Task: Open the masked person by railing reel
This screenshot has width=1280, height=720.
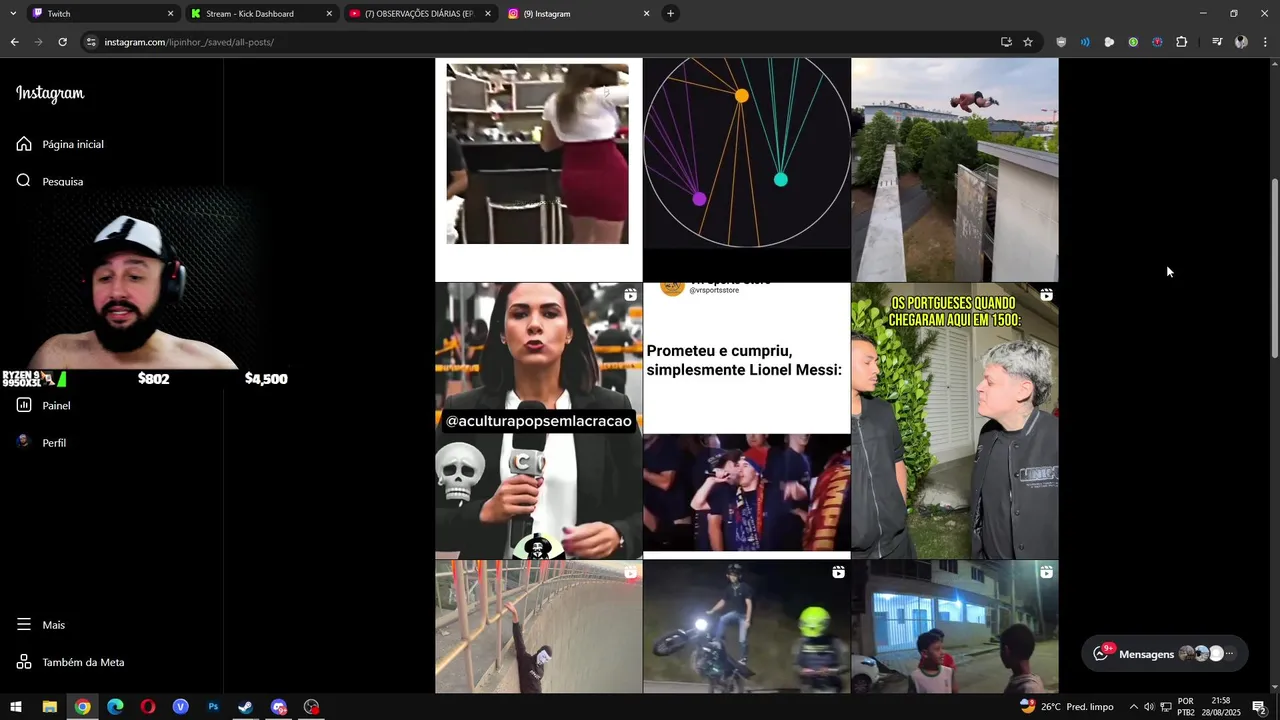Action: click(539, 627)
